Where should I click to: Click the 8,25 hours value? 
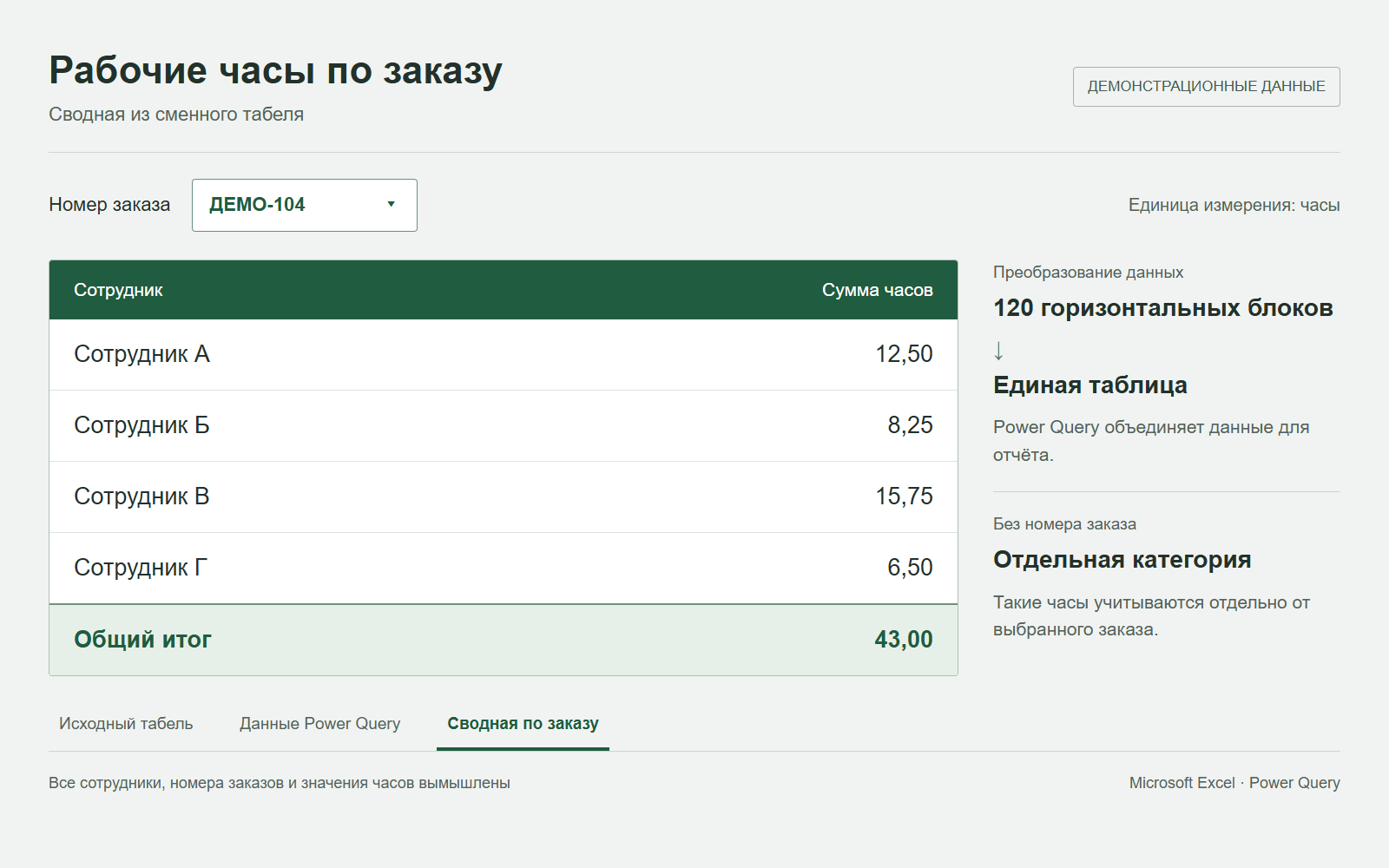click(910, 425)
